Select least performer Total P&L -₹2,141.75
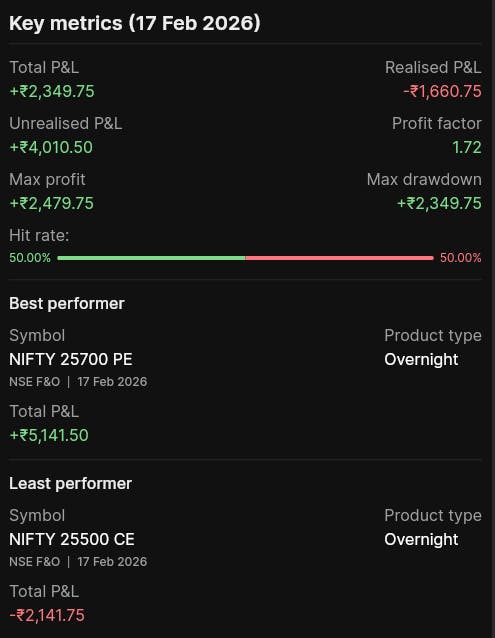The image size is (495, 638). 47,615
